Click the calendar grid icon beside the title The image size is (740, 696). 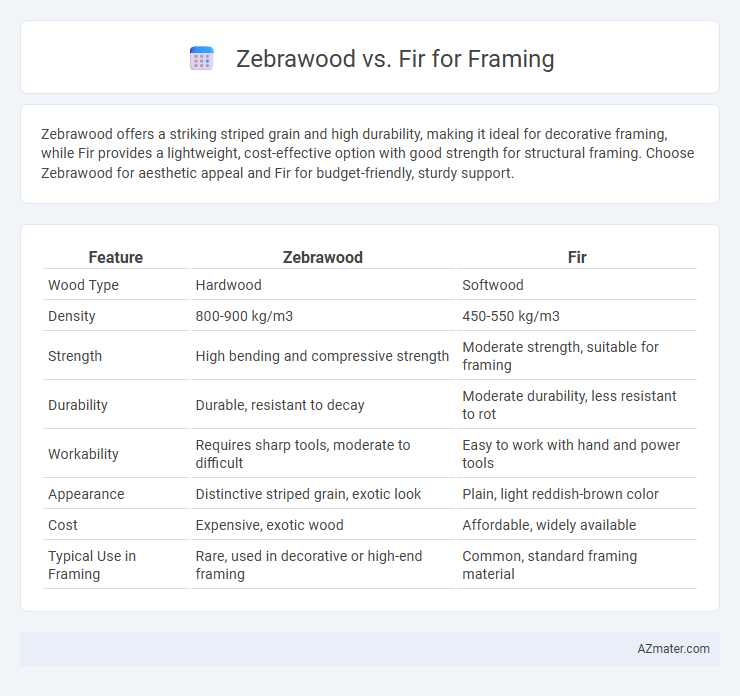[x=202, y=59]
